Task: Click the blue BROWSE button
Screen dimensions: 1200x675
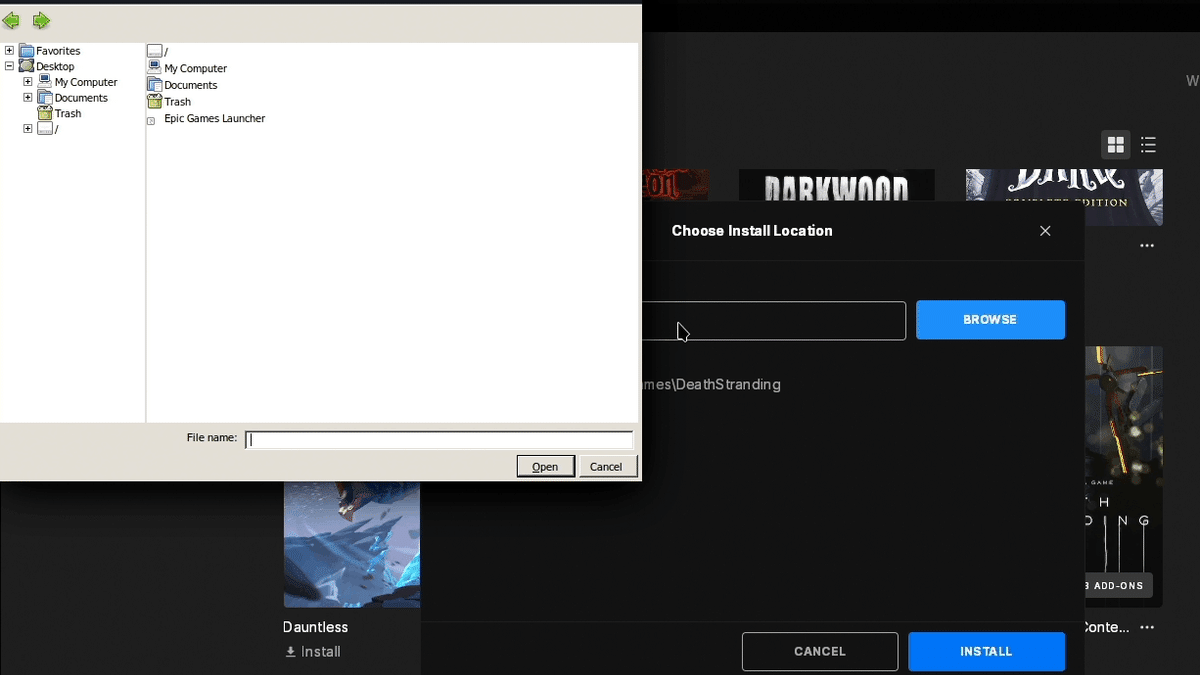Action: click(990, 320)
